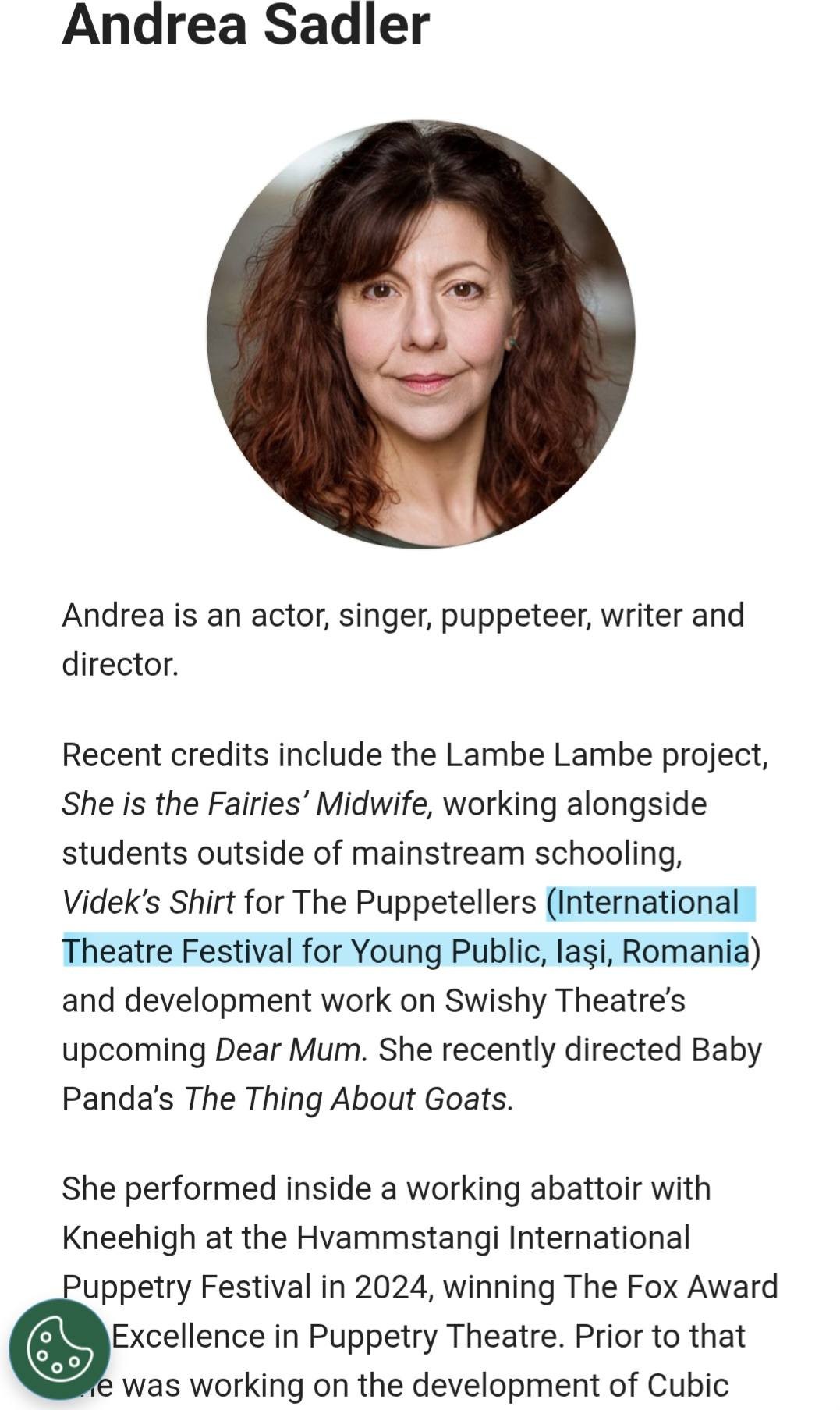Click the word "Kneehigh" in the last paragraph
840x1410 pixels.
point(129,1238)
